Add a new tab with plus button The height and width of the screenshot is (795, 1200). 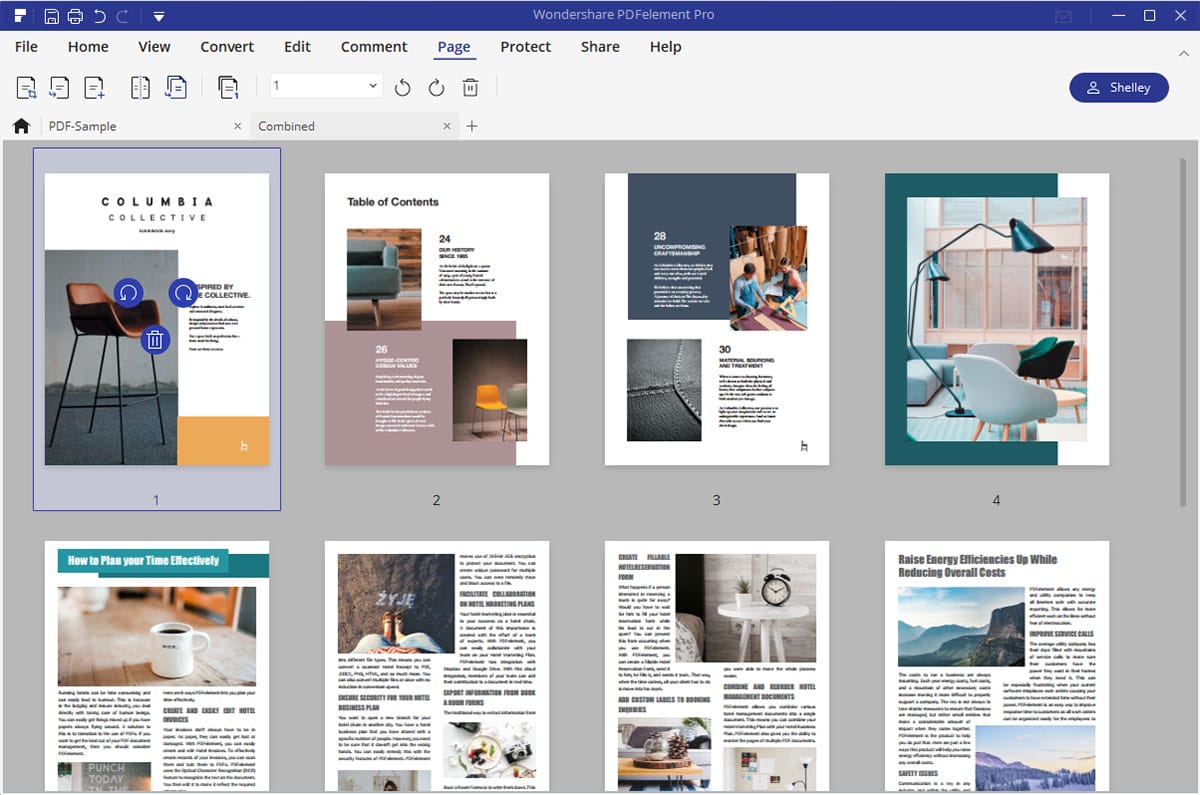coord(473,126)
